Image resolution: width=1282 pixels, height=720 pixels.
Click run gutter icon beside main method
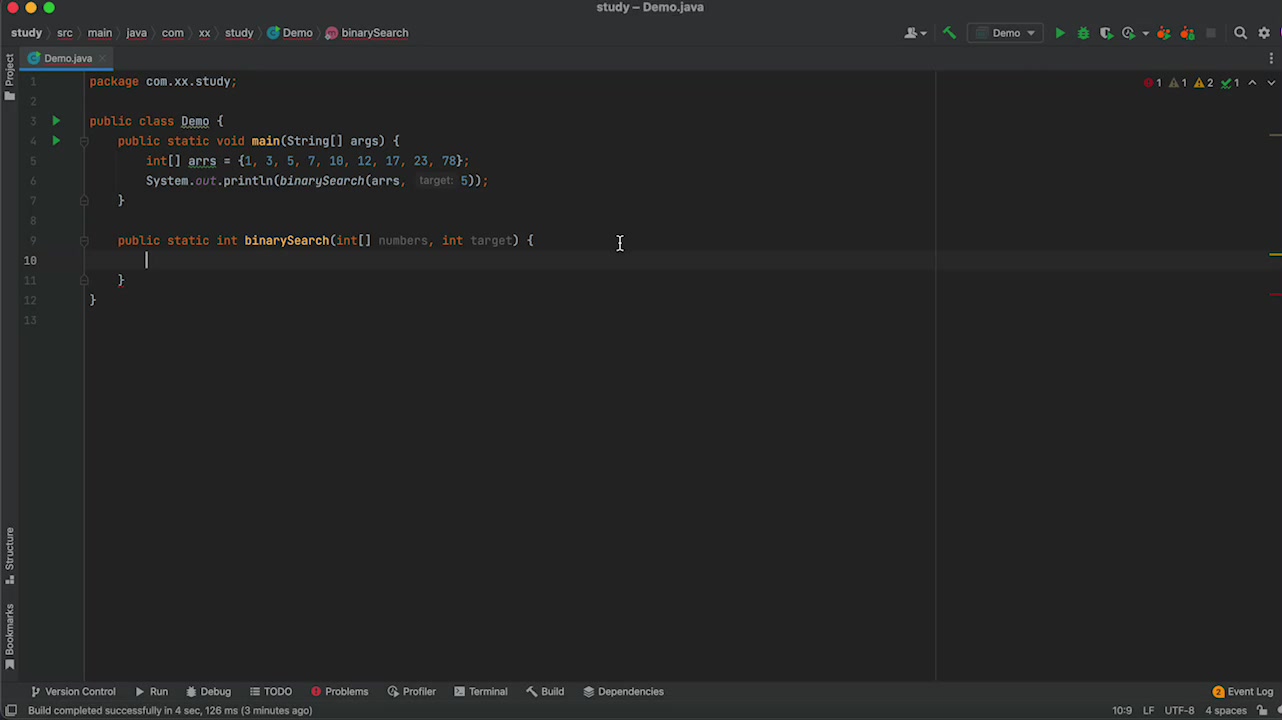(56, 141)
